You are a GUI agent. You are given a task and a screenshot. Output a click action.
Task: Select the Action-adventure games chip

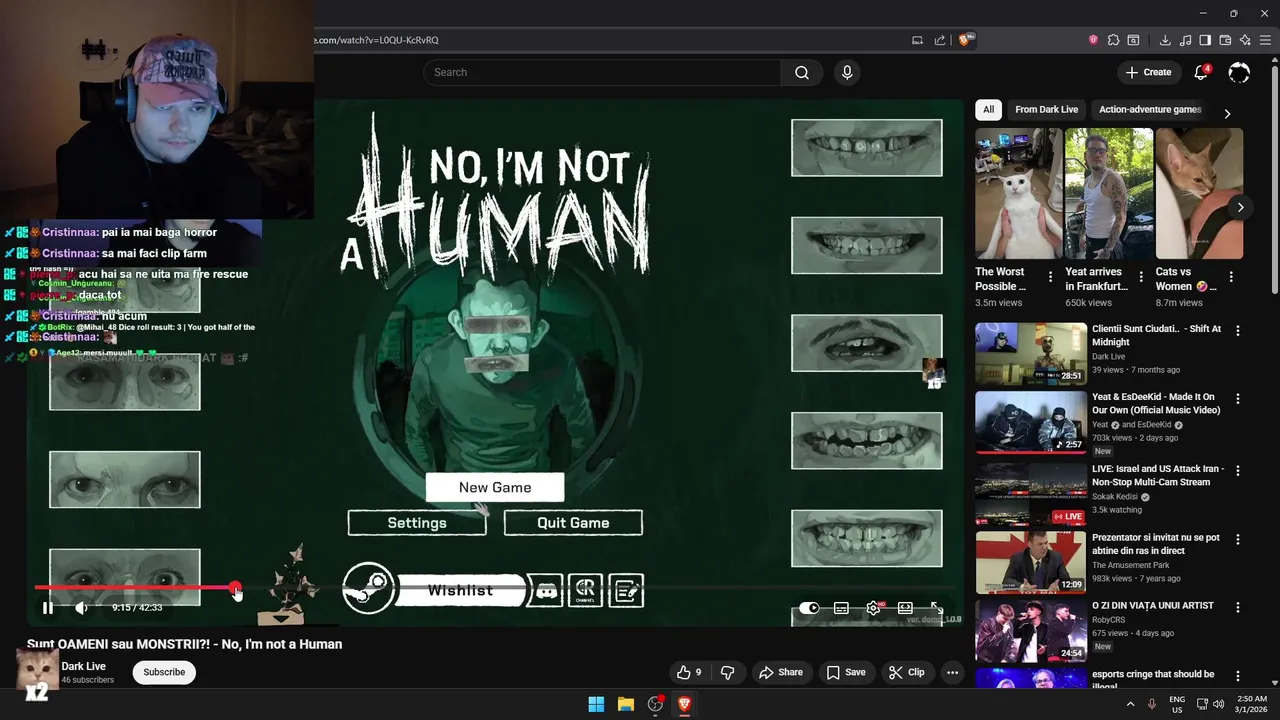[1150, 109]
